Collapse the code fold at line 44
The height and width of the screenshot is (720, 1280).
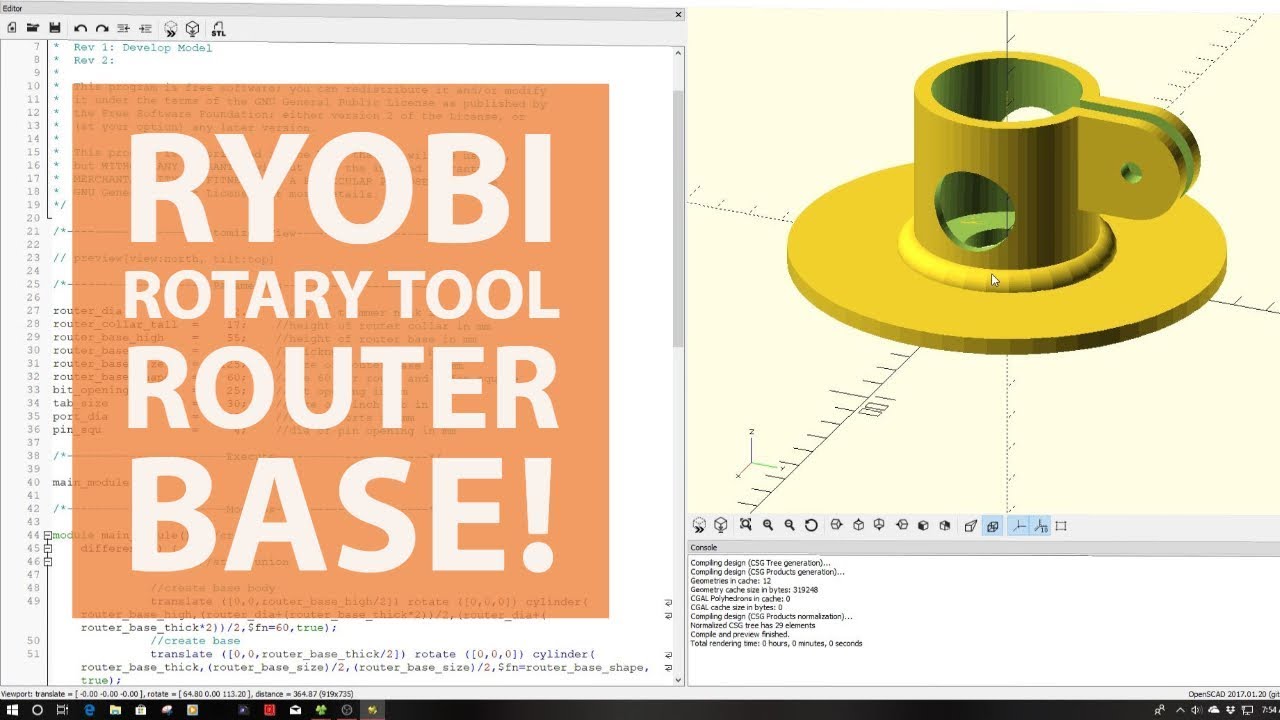tap(47, 536)
